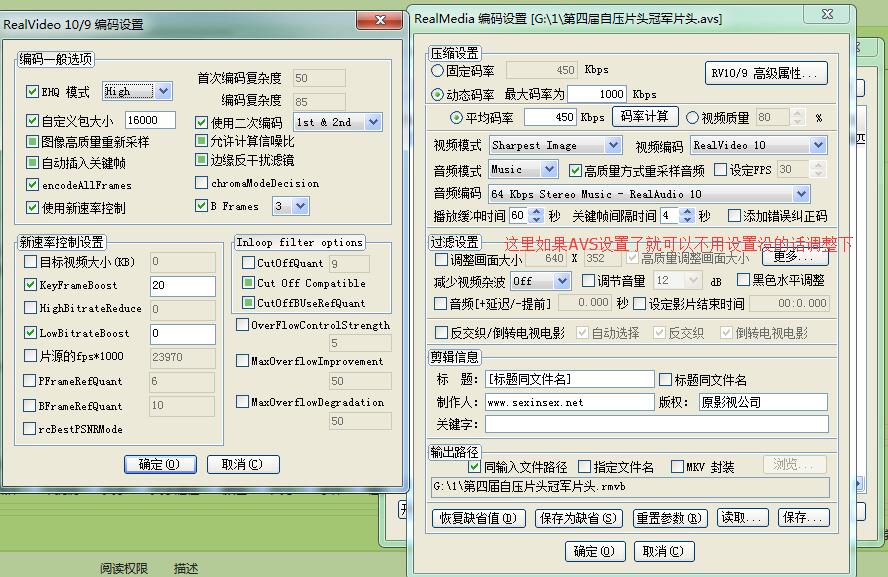
Task: Enable BFrameRefQuant checkbox
Action: click(30, 405)
